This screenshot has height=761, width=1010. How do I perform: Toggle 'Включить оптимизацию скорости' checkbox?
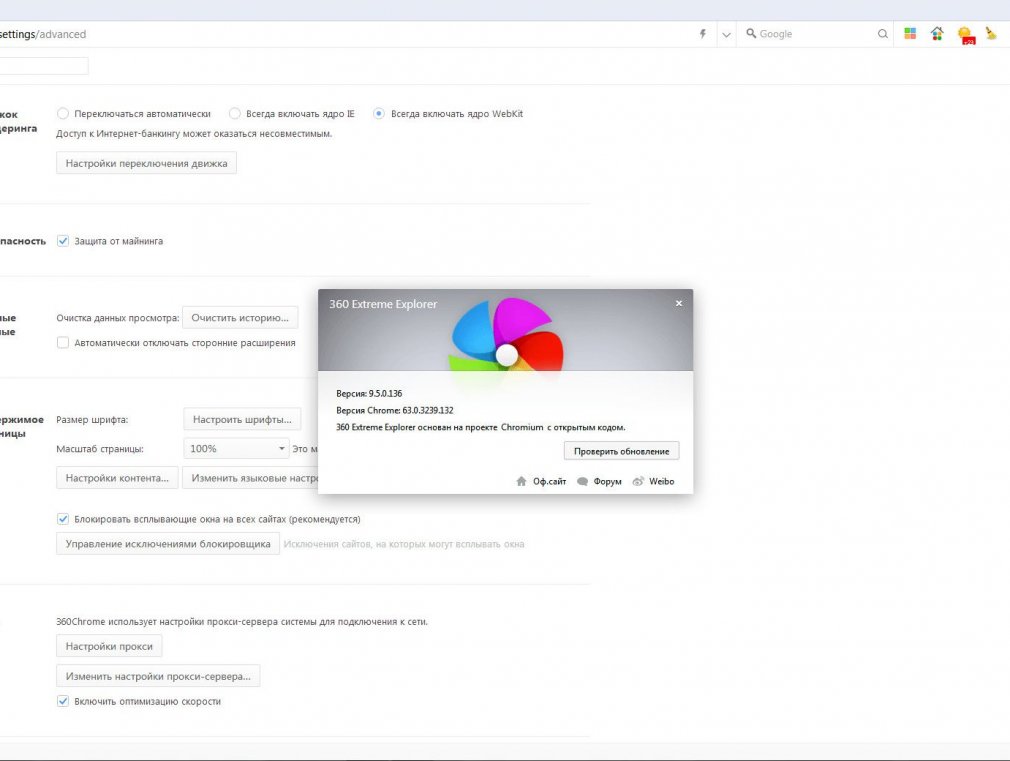[x=62, y=701]
